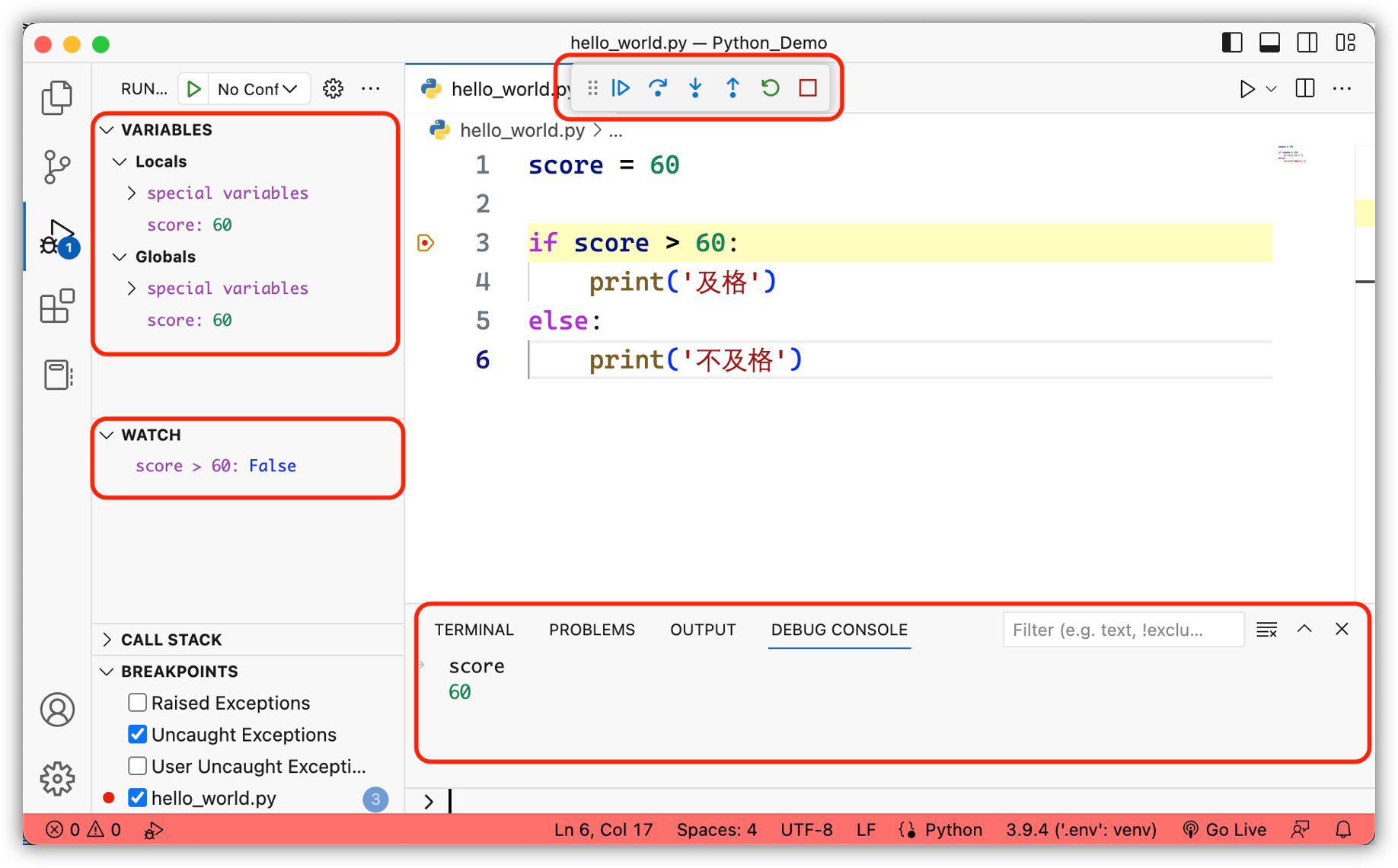
Task: Stop the debugger with the red square
Action: point(808,88)
